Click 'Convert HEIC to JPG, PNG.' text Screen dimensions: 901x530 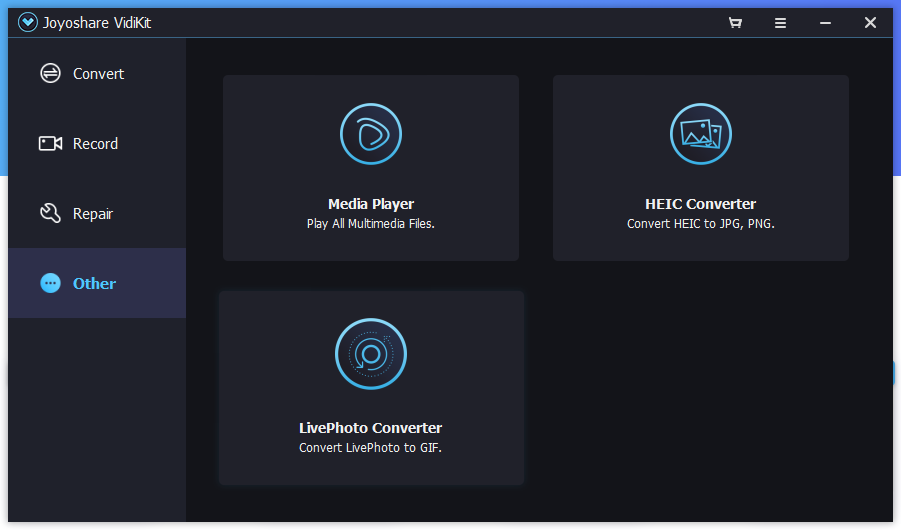point(700,224)
